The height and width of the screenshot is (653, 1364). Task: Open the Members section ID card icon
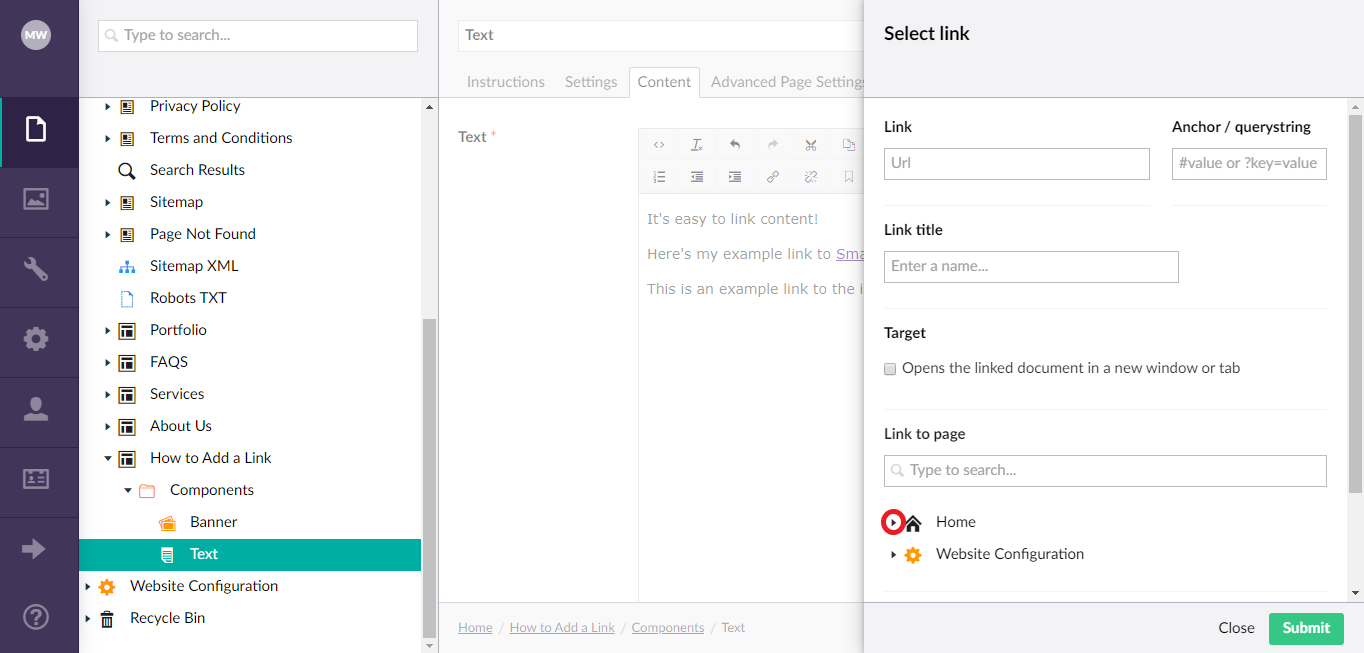click(36, 479)
